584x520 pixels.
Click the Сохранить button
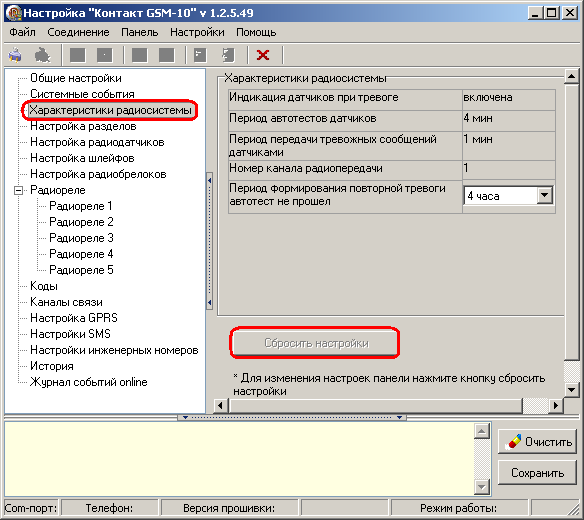537,473
